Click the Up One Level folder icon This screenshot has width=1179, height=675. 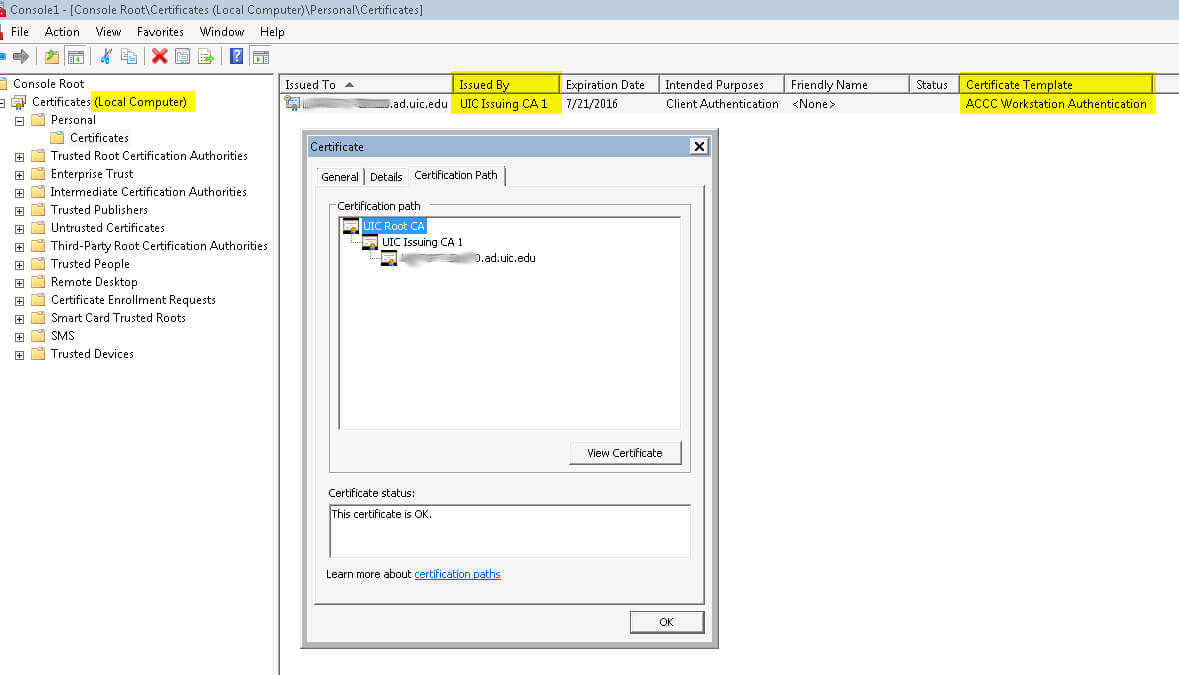tap(52, 56)
